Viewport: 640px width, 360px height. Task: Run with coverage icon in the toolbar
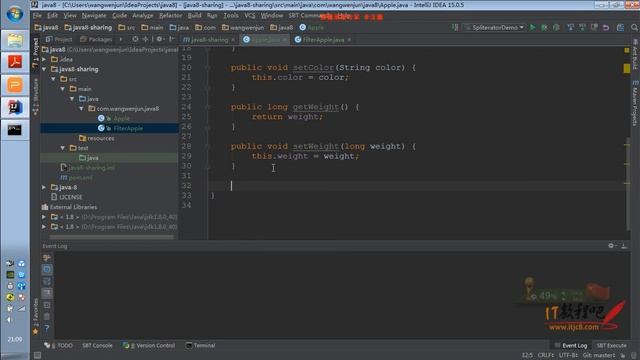(556, 27)
